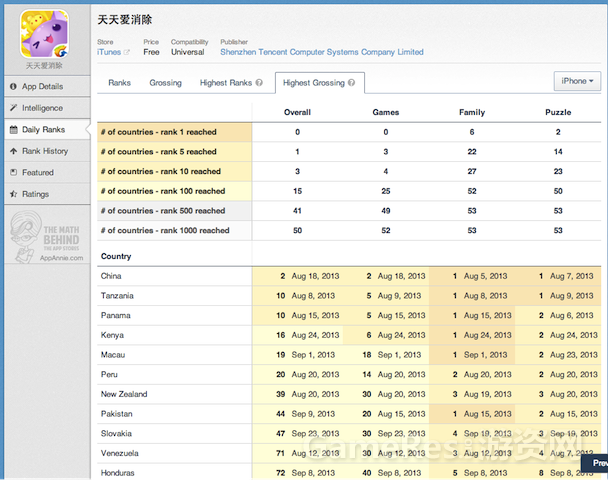Select the Slovakia country row
This screenshot has width=608, height=480.
[349, 433]
